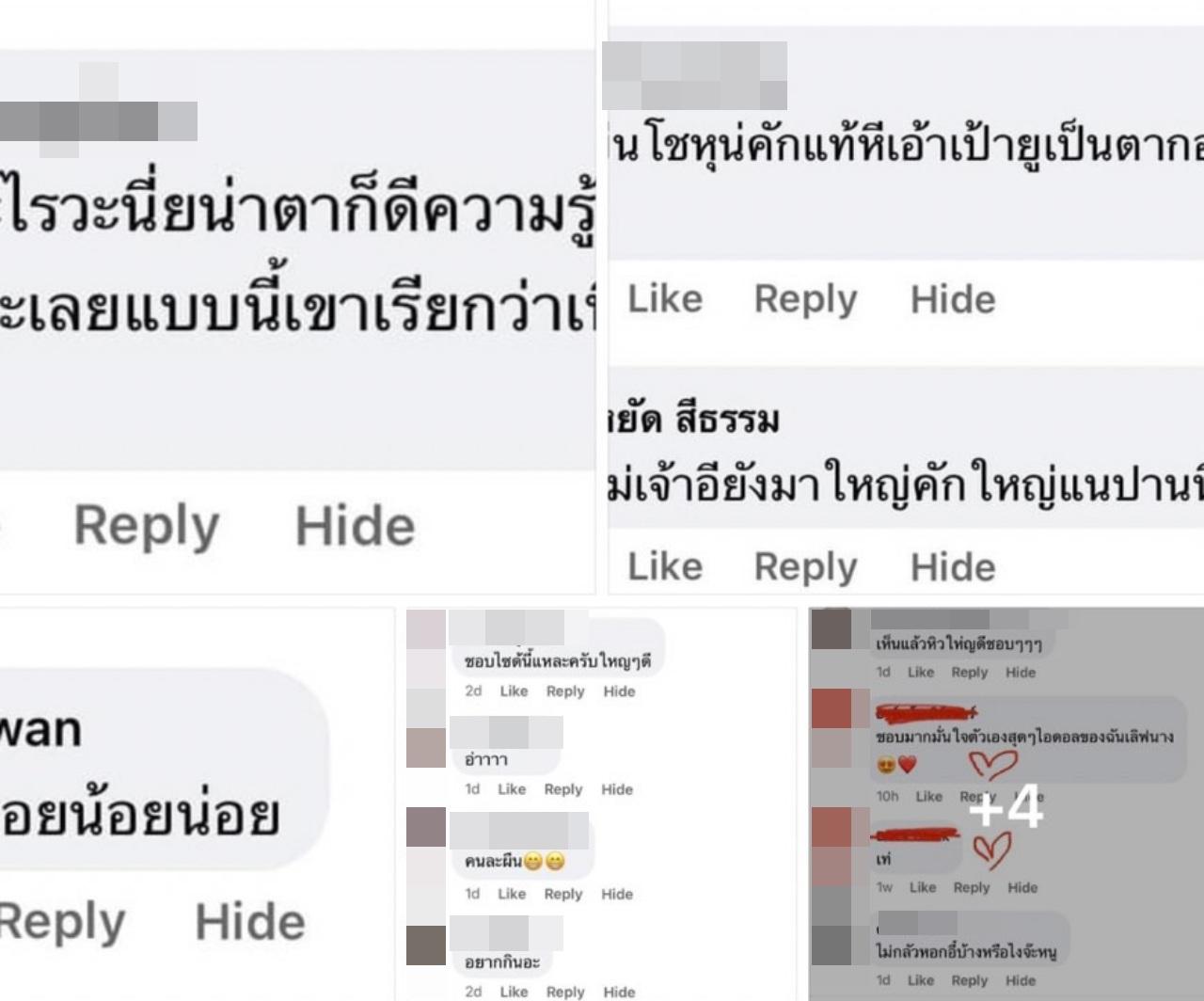Image resolution: width=1204 pixels, height=1001 pixels.
Task: Reply to the ไม่กลัวหอกอี่บ้าง comment
Action: point(970,980)
